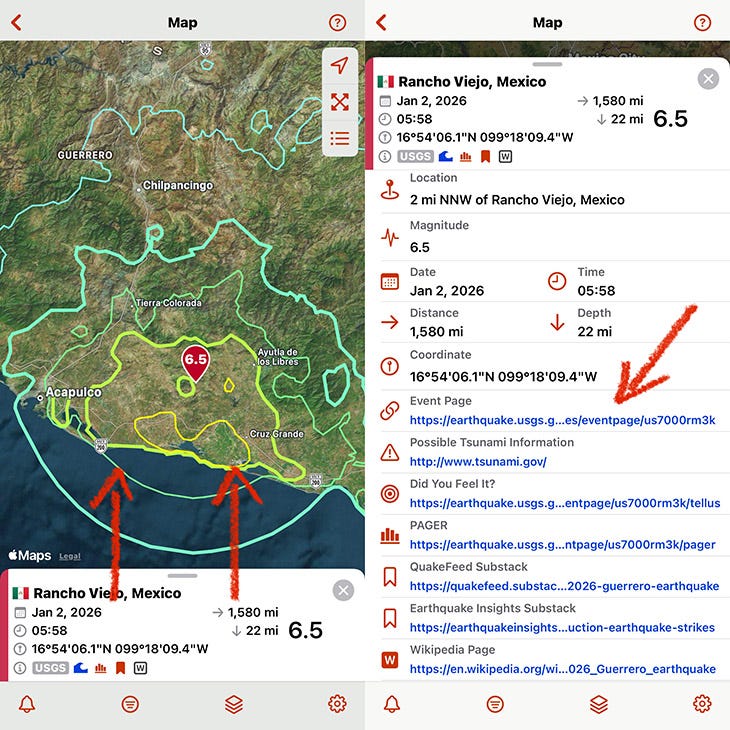
Task: Tap the USGS badge in the right panel header
Action: click(415, 156)
